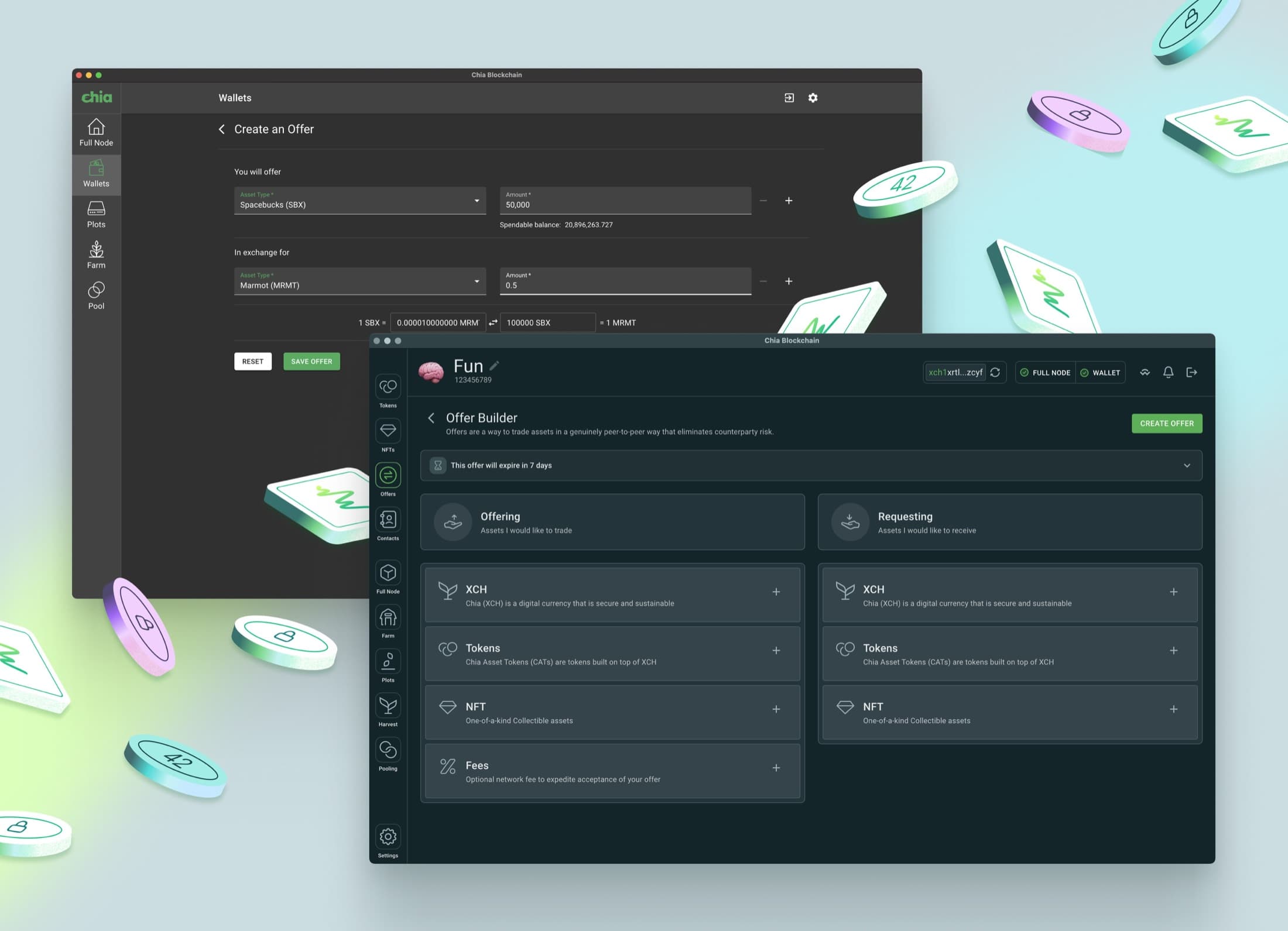Add XCH to Requesting section
Image resolution: width=1288 pixels, height=931 pixels.
pos(1173,592)
